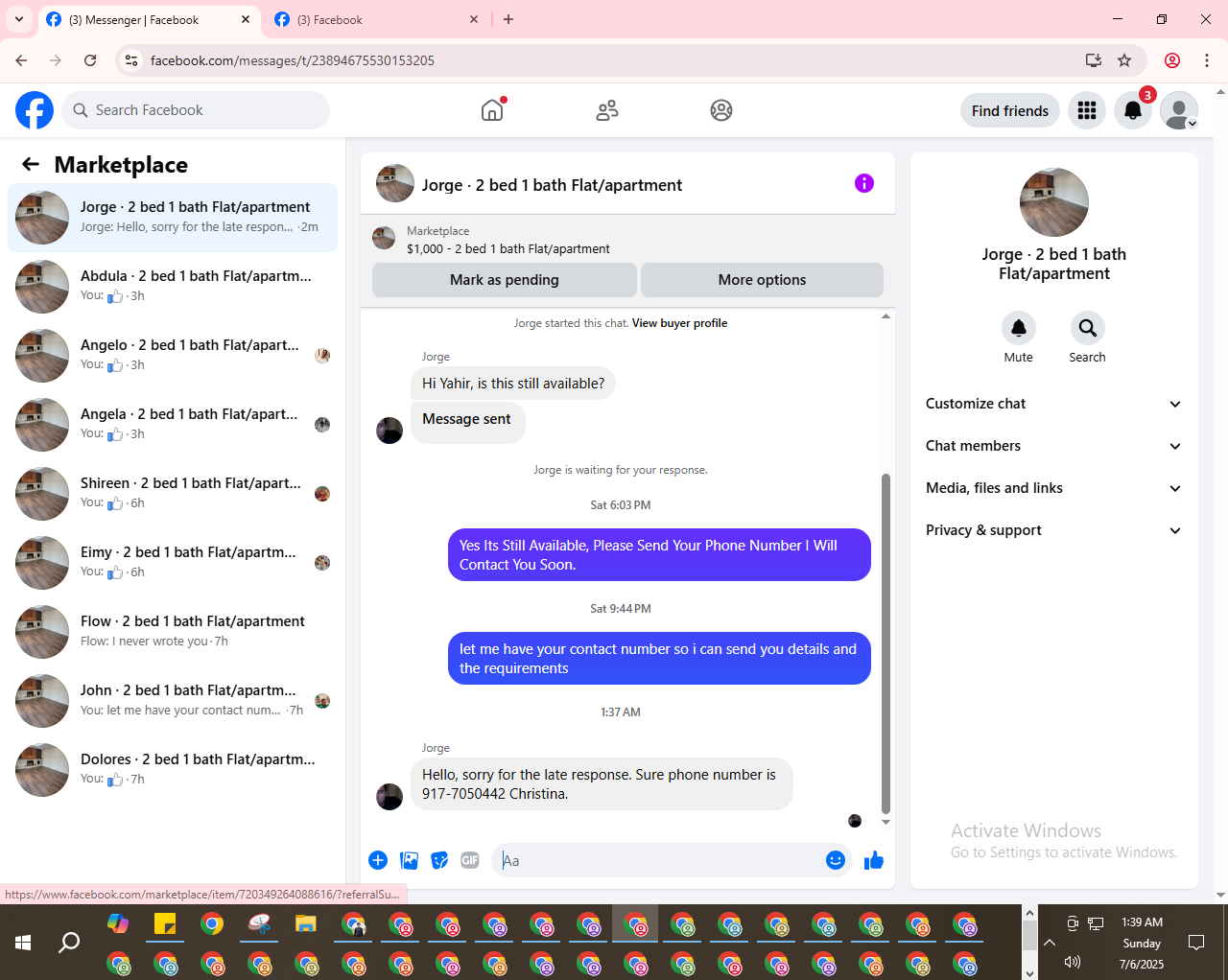This screenshot has width=1228, height=980.
Task: Click the taskbar overflow scroll down arrow
Action: (x=1029, y=972)
